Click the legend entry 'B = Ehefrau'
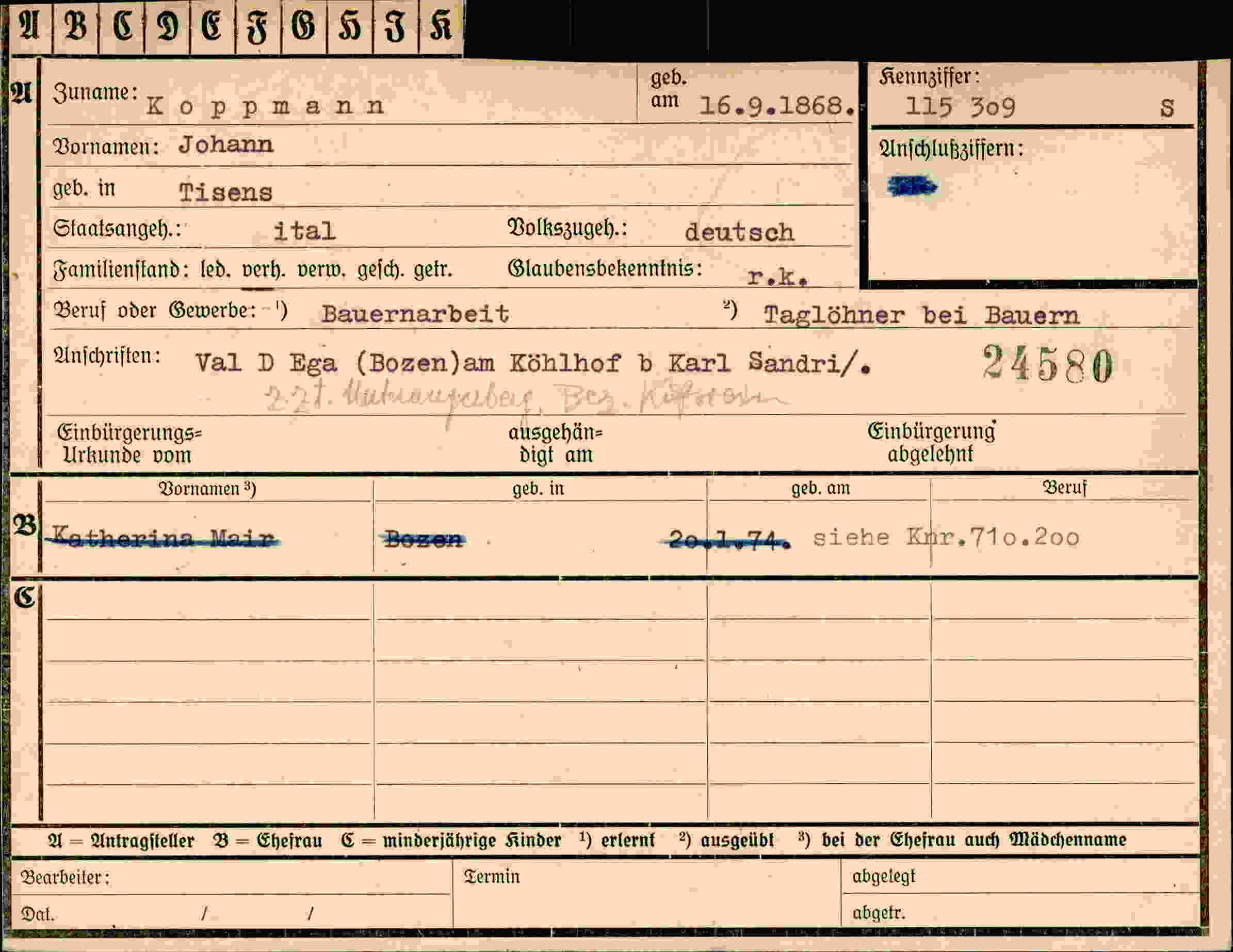1233x952 pixels. (268, 841)
